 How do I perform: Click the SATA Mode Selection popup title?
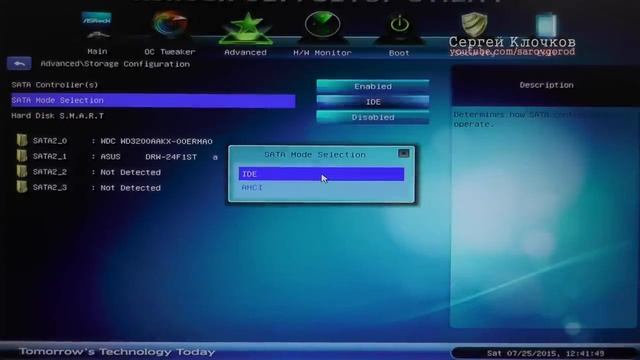point(315,155)
